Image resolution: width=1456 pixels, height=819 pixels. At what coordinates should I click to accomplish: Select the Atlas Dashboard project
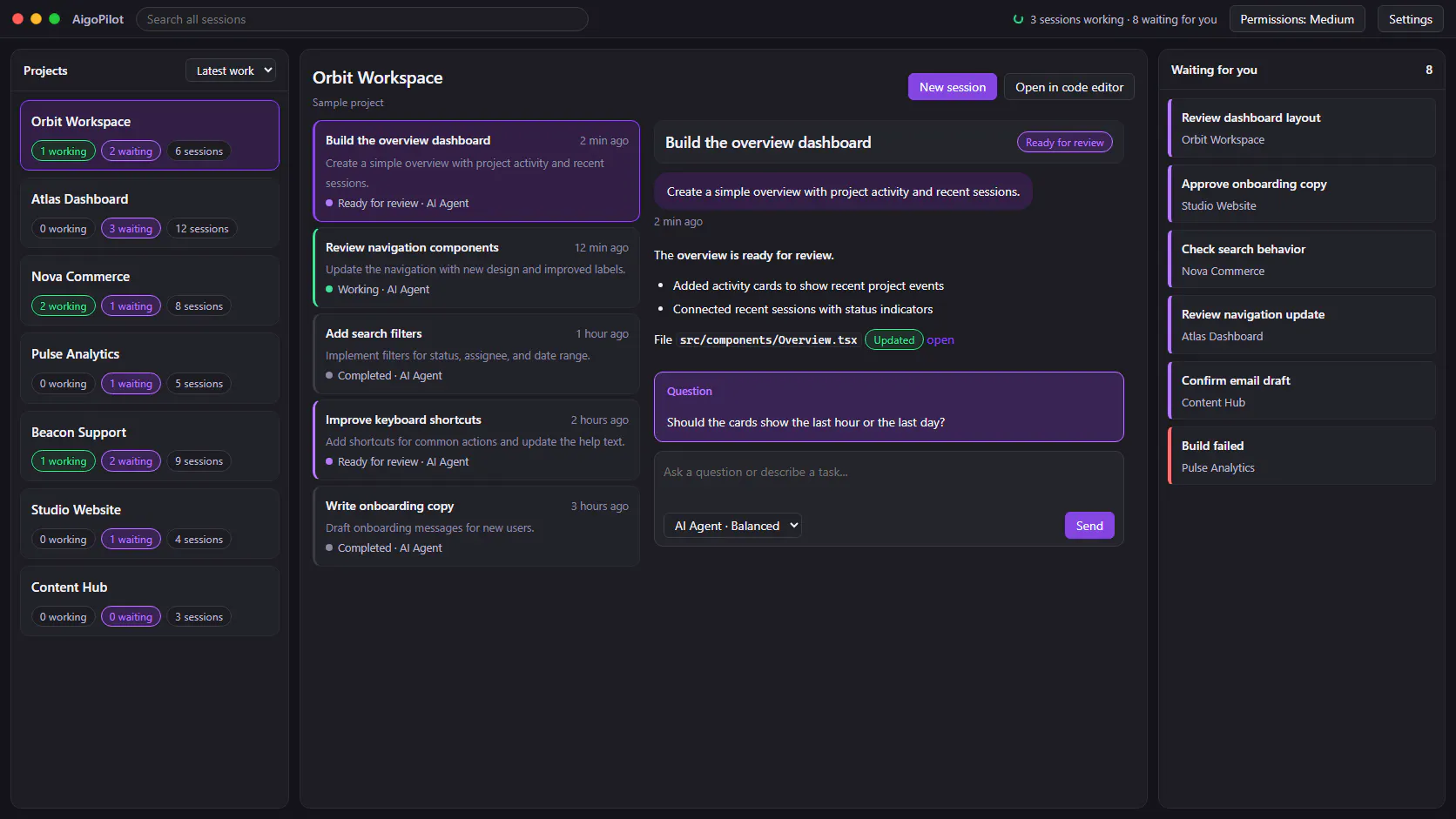pyautogui.click(x=150, y=213)
